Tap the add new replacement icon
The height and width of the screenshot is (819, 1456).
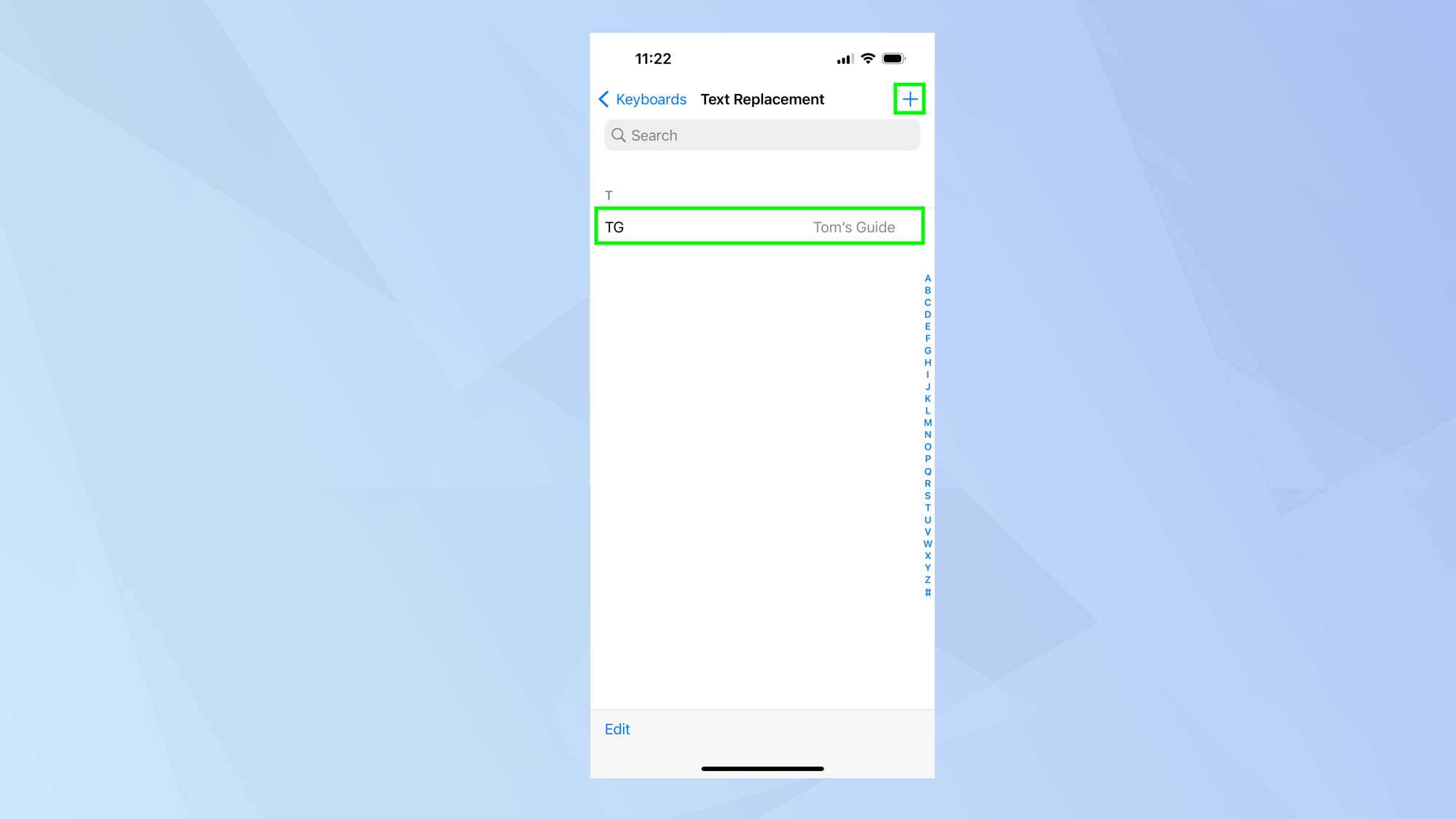(x=909, y=99)
